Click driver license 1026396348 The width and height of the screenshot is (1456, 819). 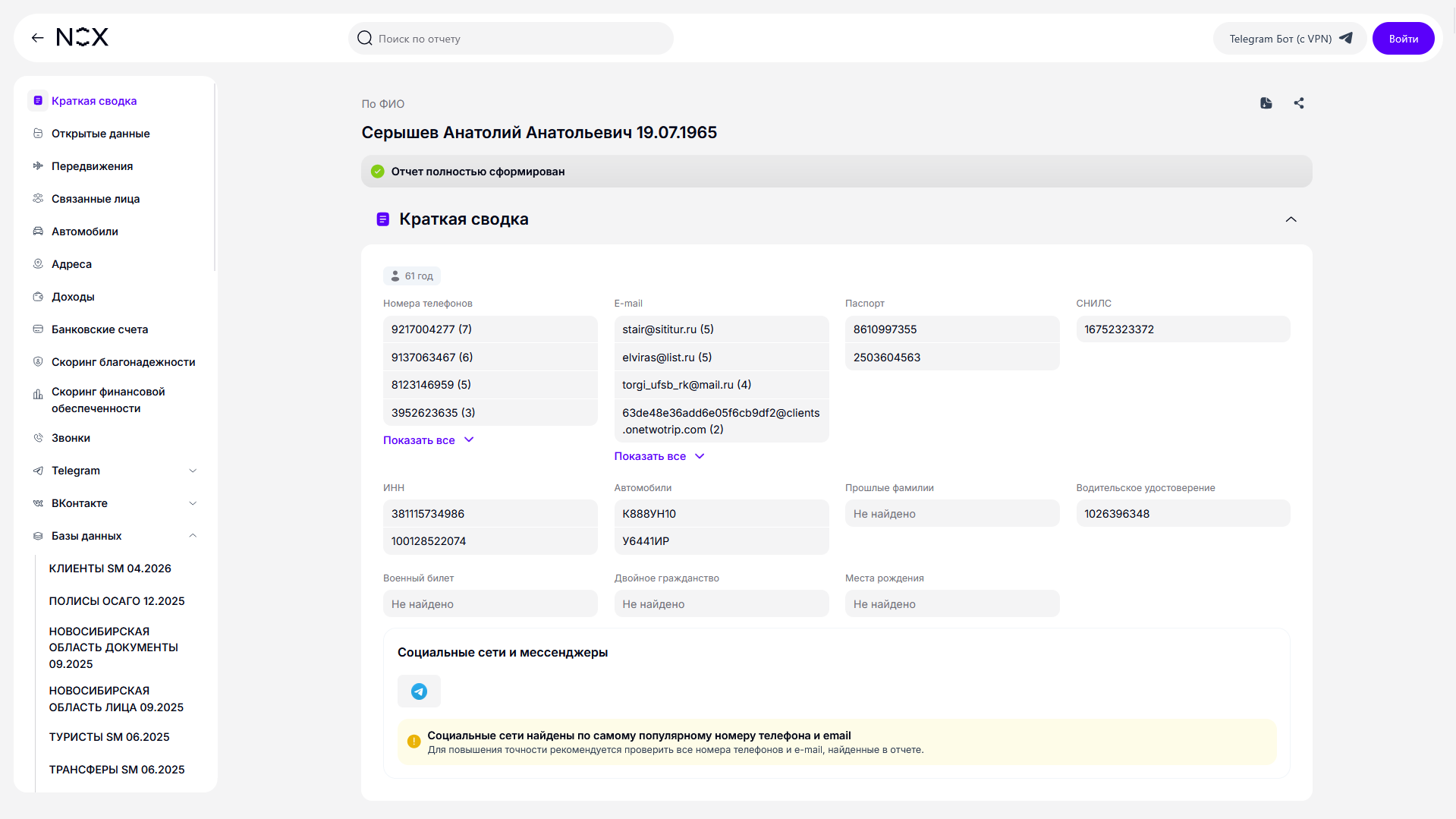(1183, 514)
